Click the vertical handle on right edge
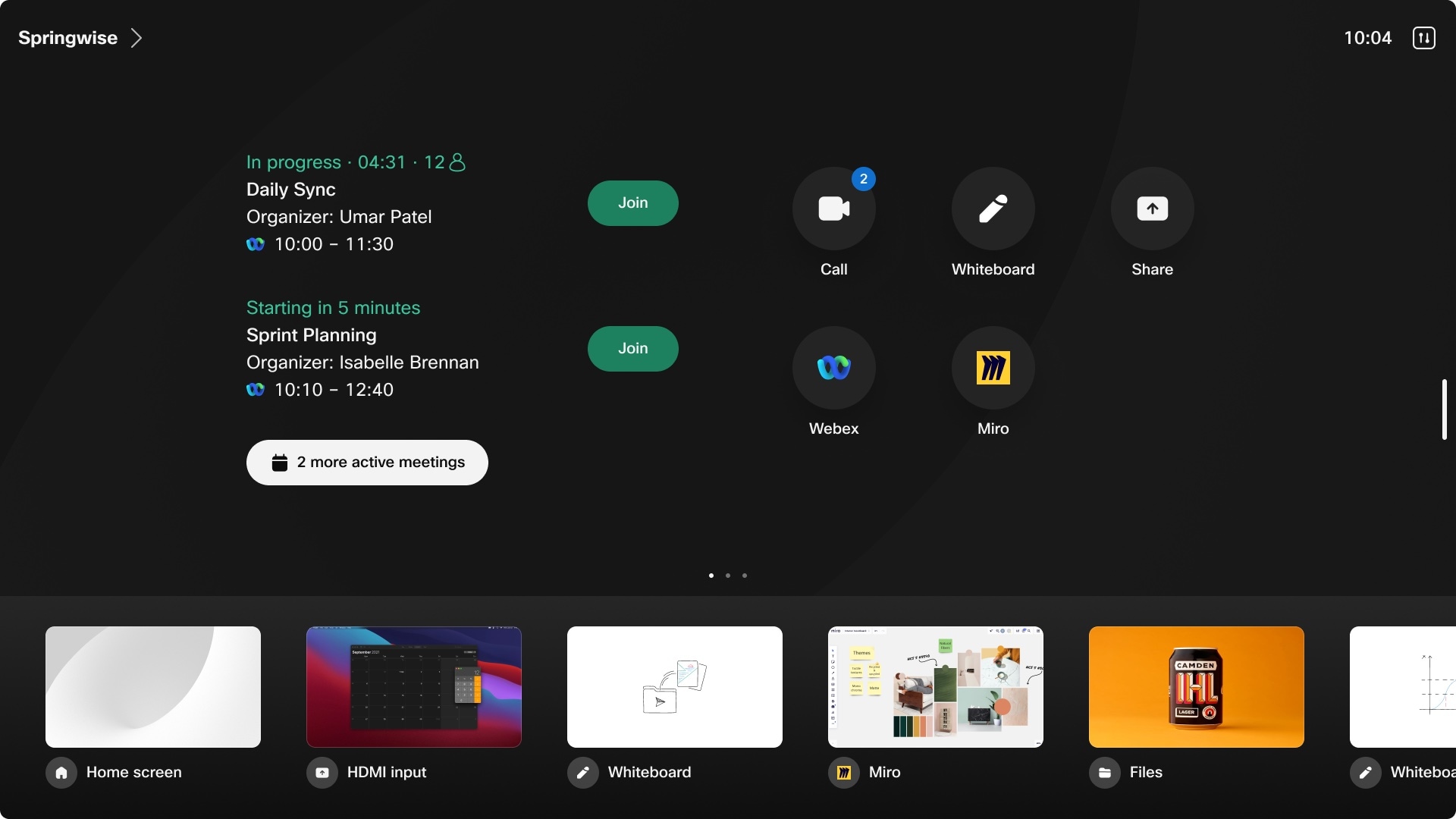 (x=1444, y=409)
